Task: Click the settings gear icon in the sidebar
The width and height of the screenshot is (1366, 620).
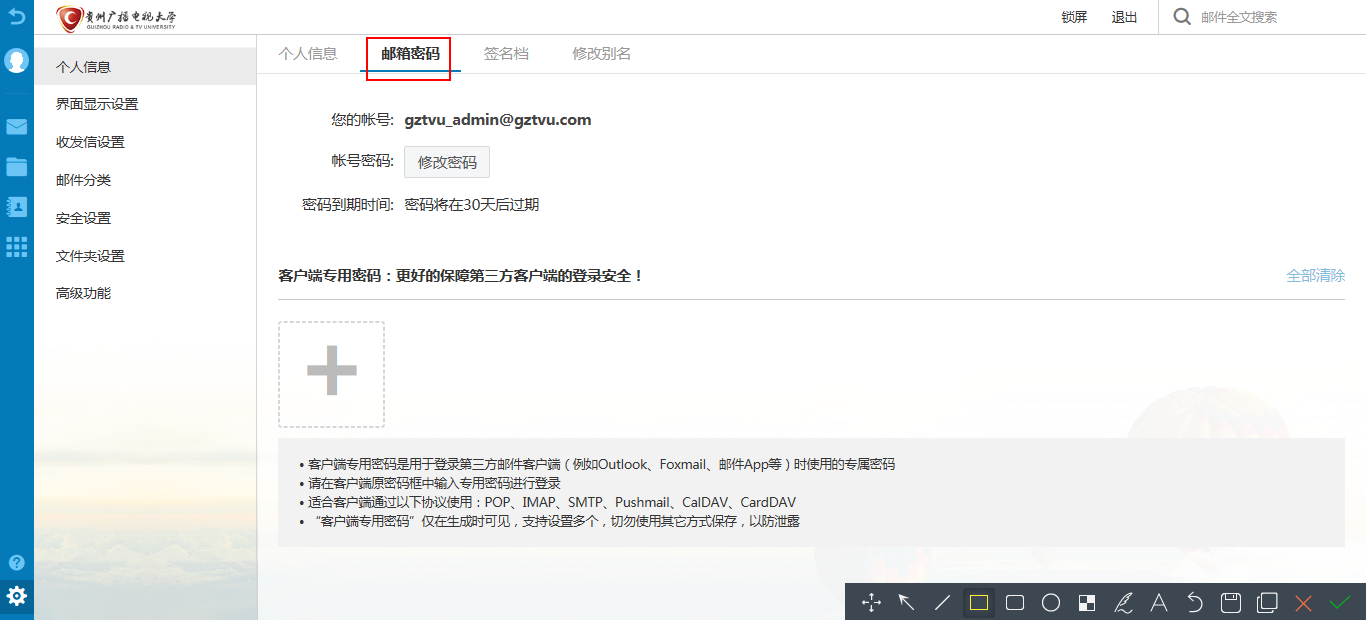Action: tap(16, 597)
